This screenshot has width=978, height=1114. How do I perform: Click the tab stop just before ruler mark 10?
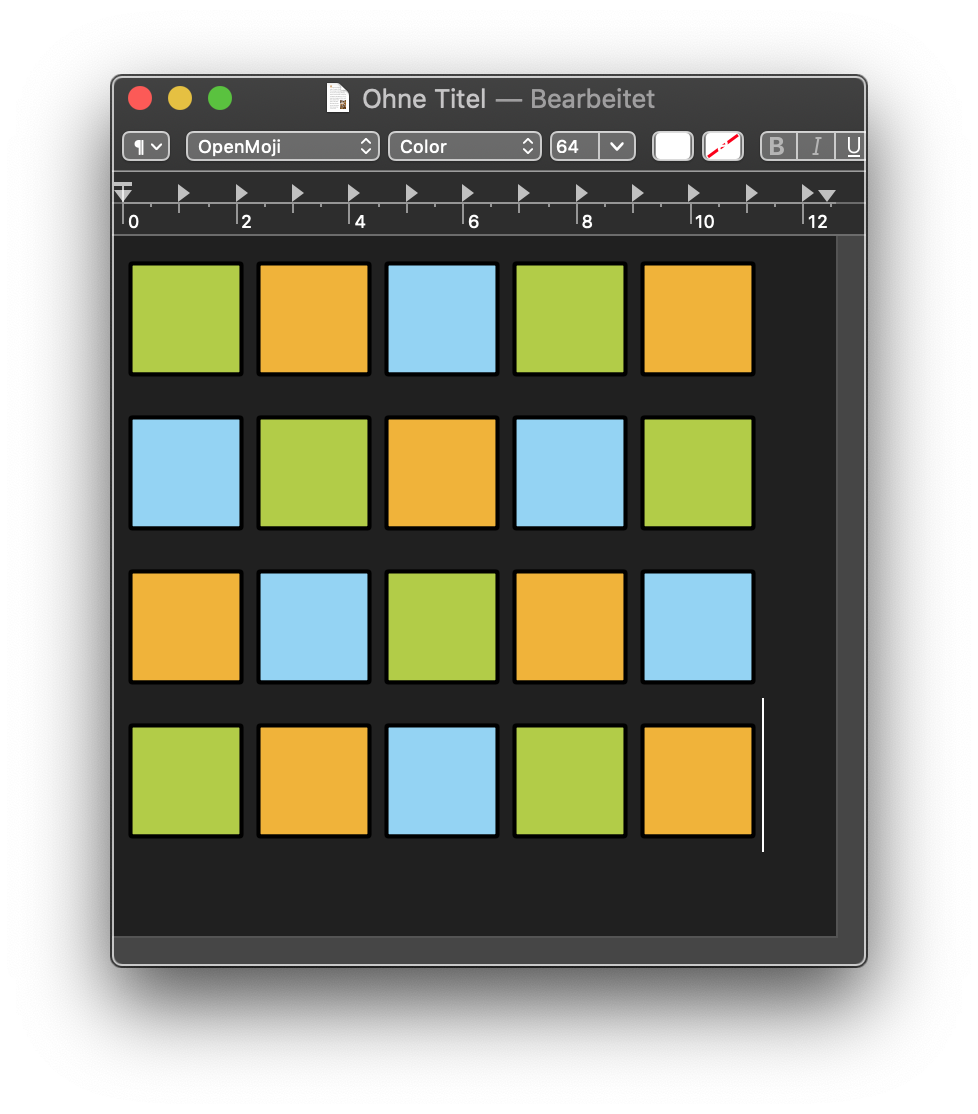coord(693,193)
